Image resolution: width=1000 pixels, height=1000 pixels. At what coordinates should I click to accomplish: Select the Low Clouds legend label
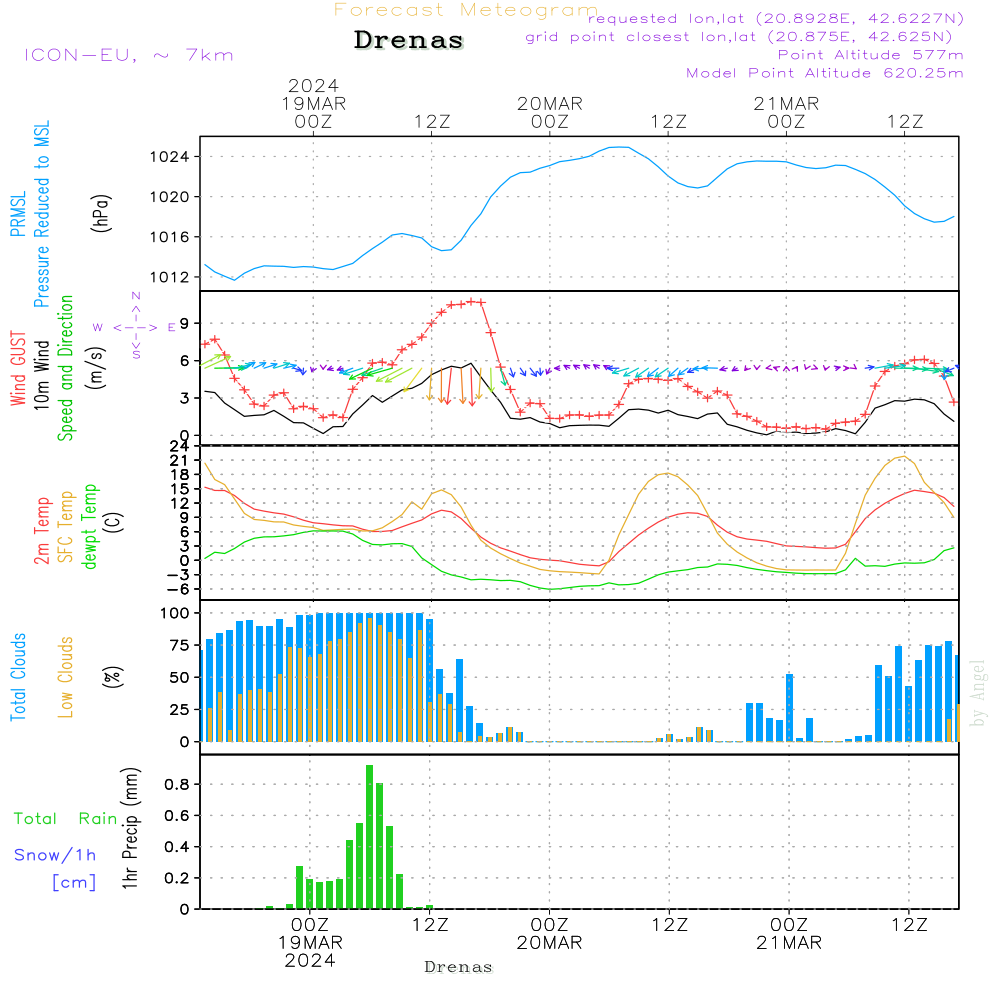tap(67, 677)
